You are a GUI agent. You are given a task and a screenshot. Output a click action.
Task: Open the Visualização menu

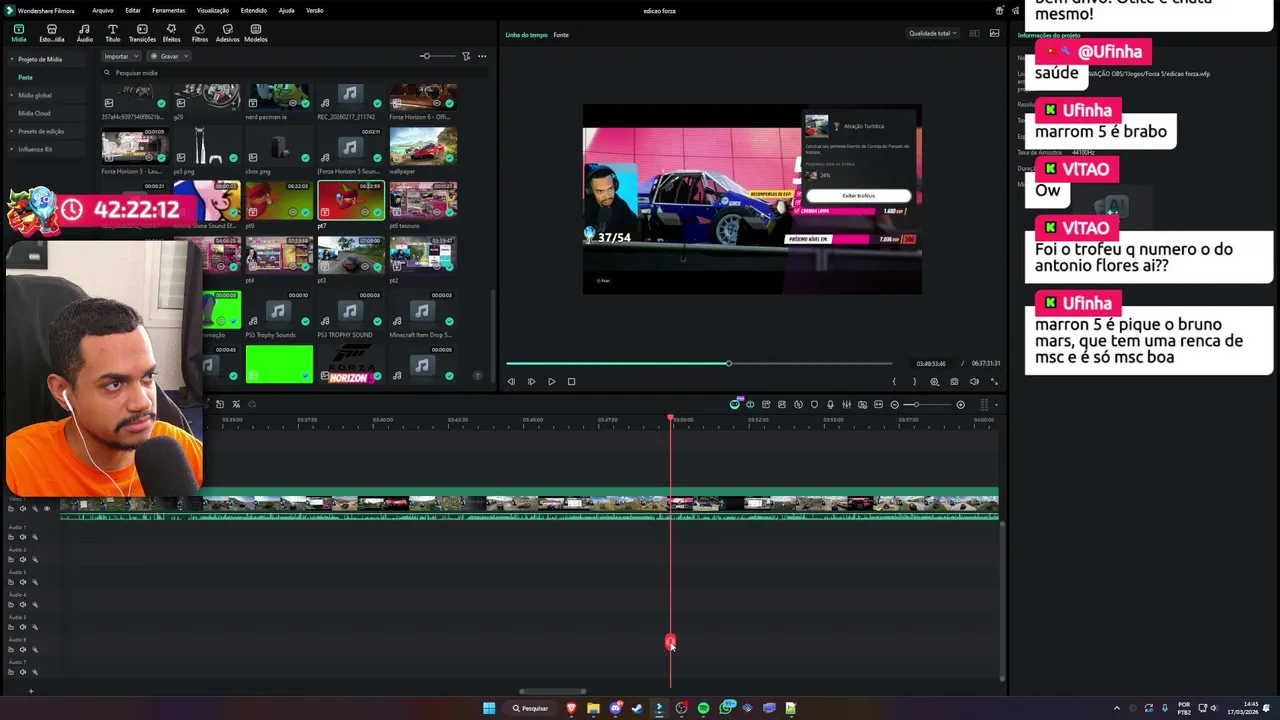pyautogui.click(x=213, y=10)
